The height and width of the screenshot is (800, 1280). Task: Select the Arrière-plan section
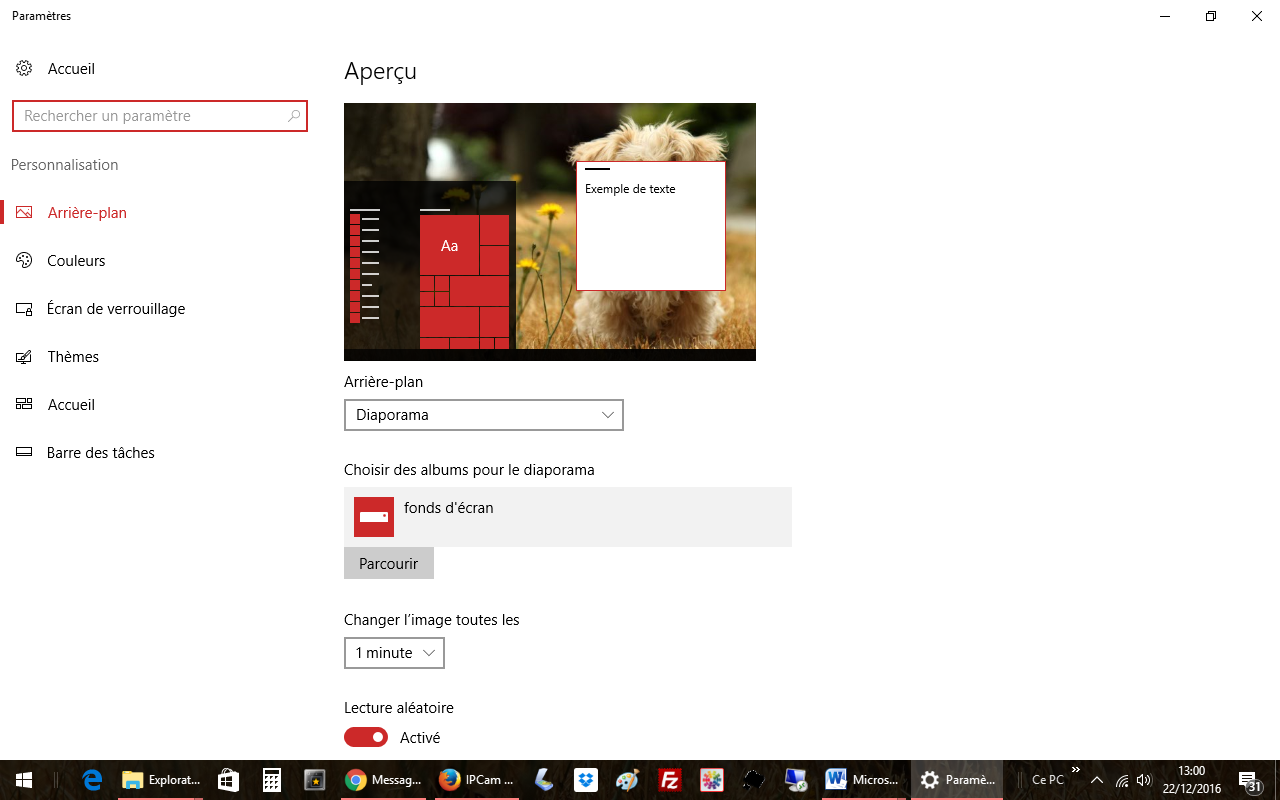click(87, 213)
